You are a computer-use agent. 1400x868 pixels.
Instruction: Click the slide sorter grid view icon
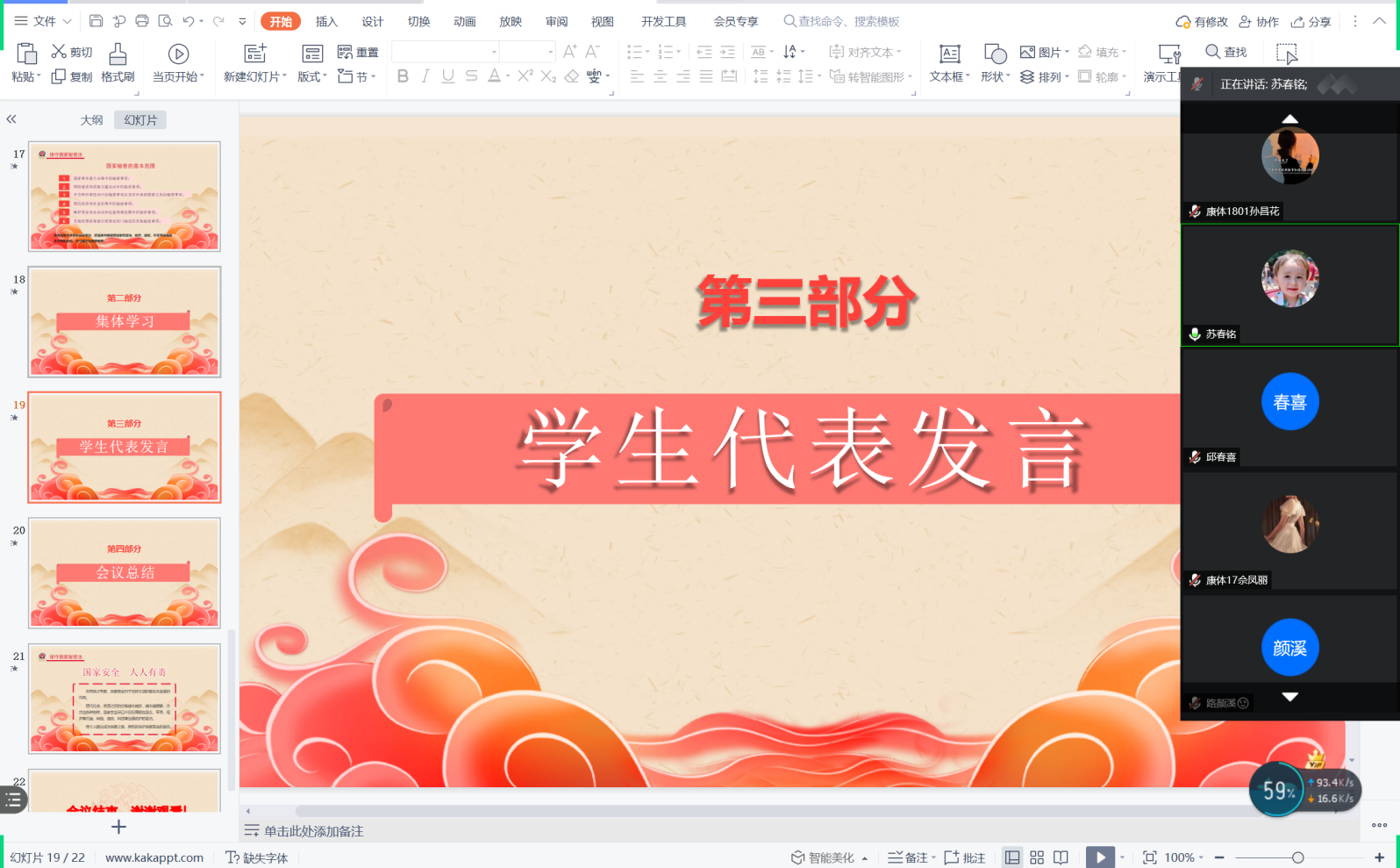click(x=1037, y=857)
